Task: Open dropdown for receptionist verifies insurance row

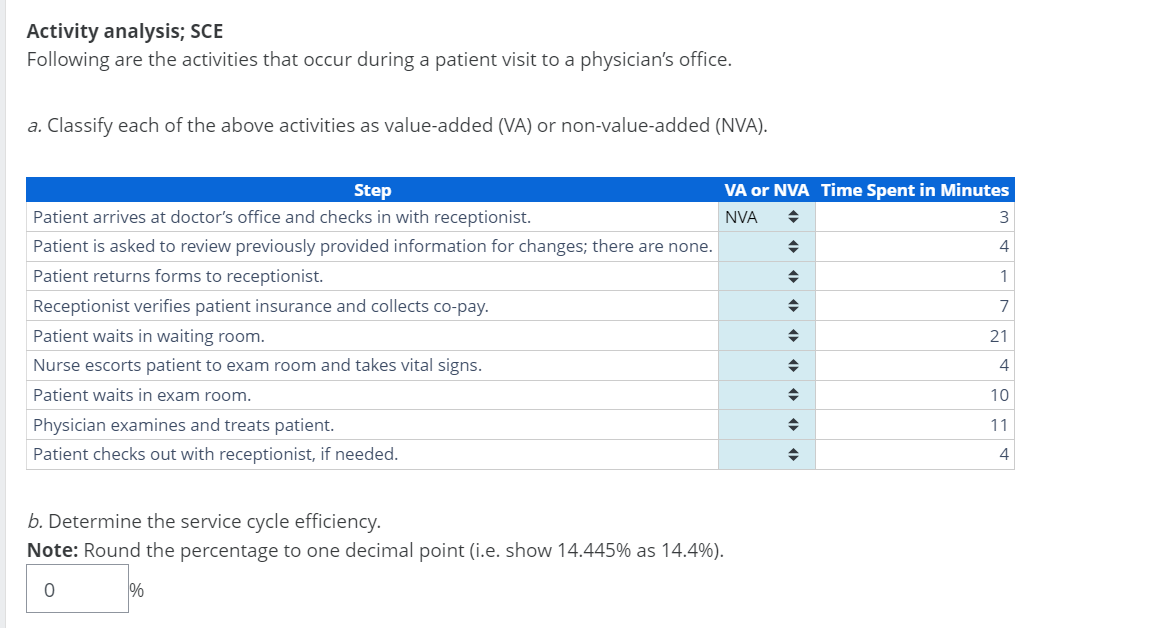Action: [x=766, y=306]
